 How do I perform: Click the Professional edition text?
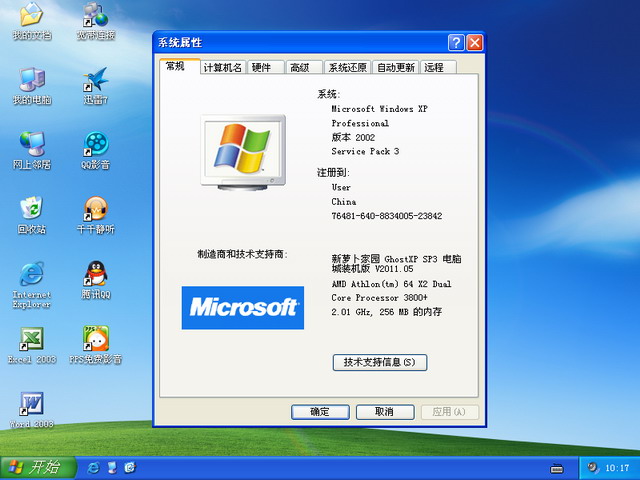[360, 123]
